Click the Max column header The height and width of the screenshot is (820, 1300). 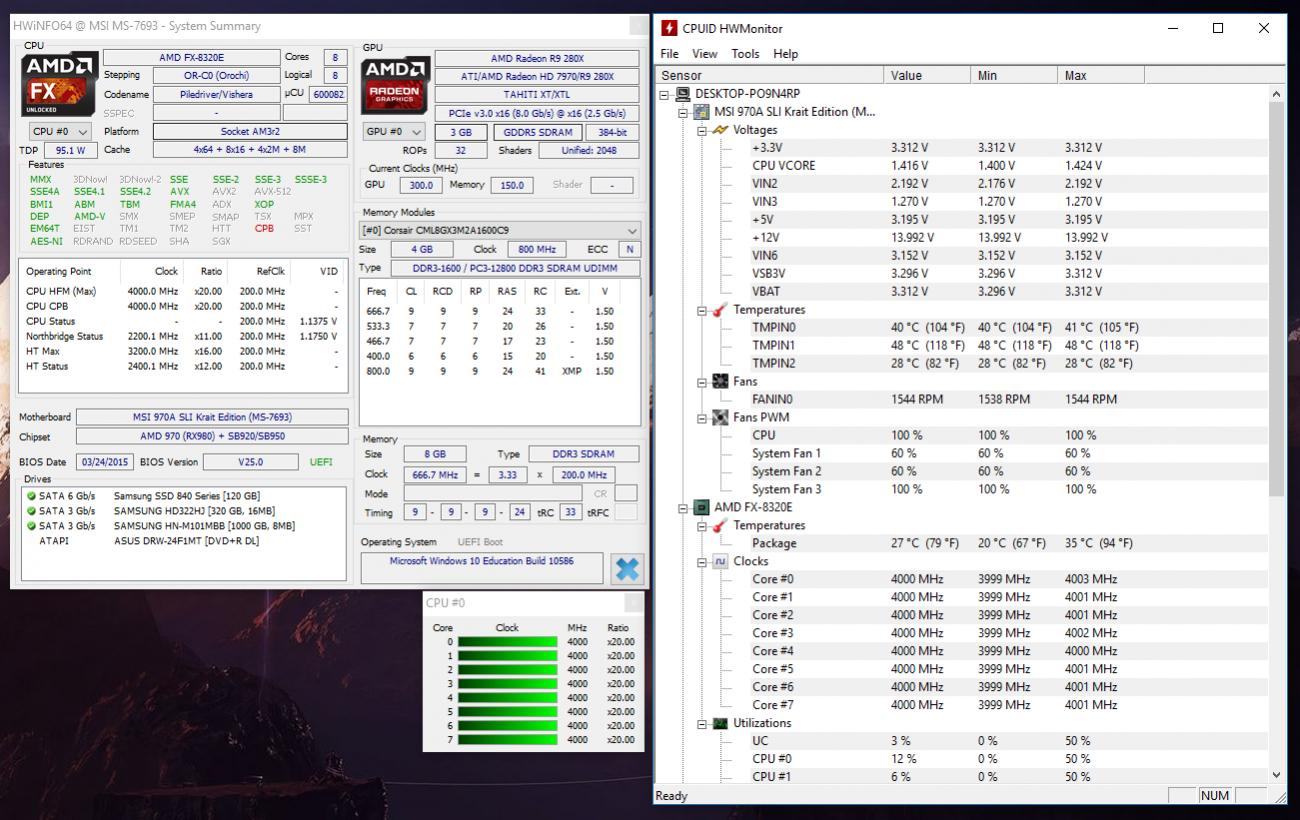(x=1101, y=75)
